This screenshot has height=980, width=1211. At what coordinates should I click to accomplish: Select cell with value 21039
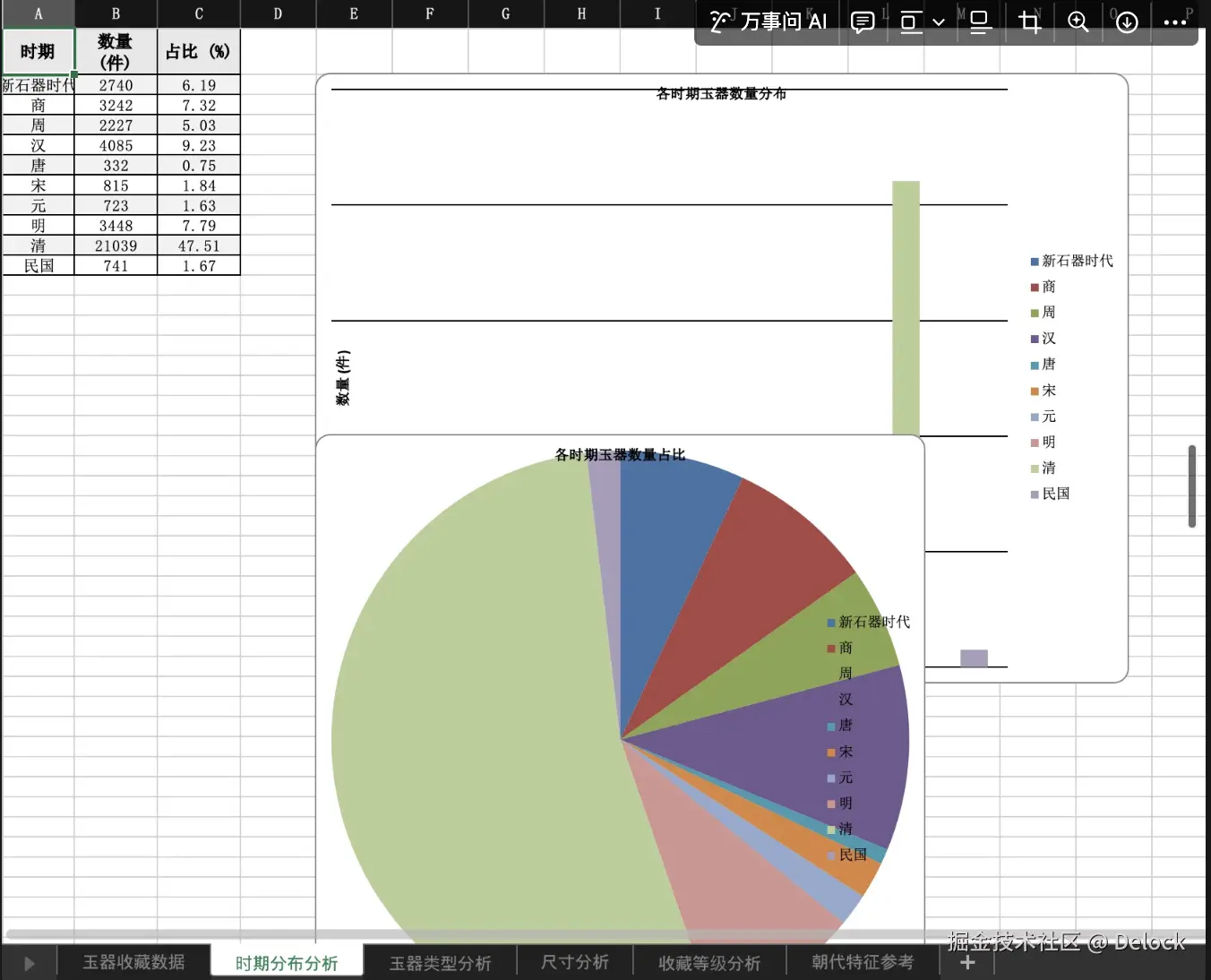116,245
